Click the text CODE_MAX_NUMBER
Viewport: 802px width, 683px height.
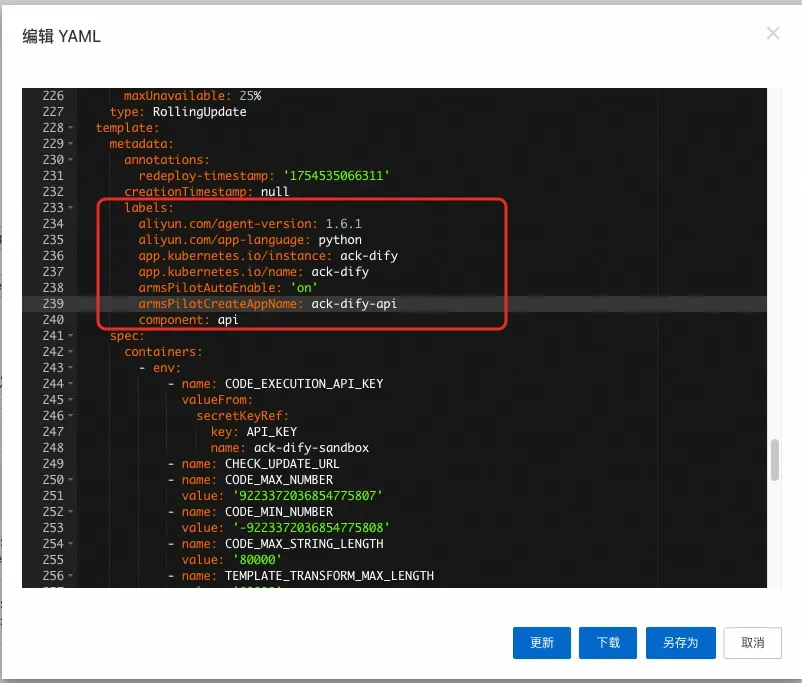pos(279,480)
